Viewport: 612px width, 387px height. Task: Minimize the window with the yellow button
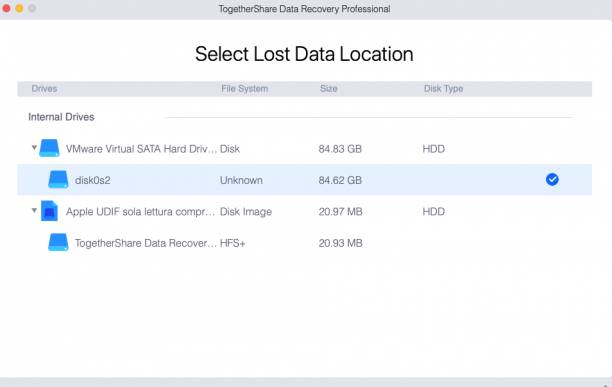(x=19, y=8)
